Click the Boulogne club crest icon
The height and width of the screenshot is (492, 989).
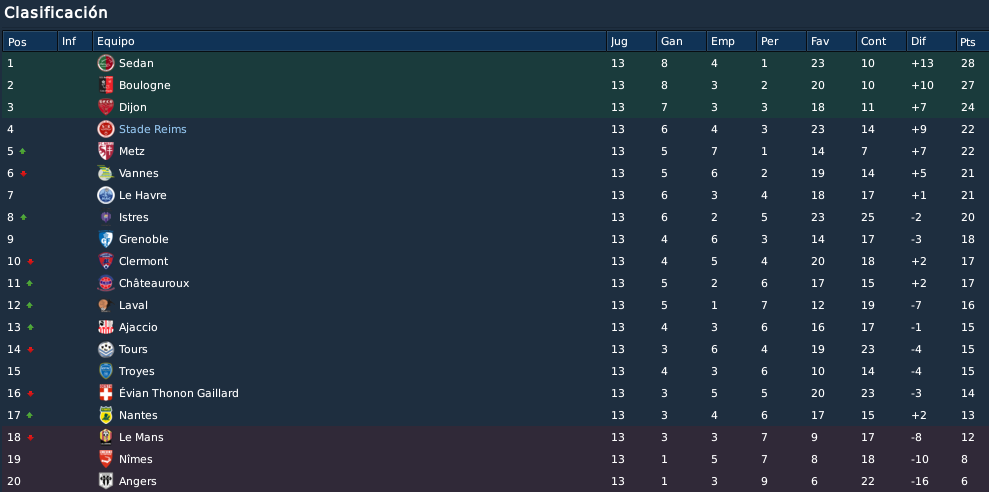point(105,85)
